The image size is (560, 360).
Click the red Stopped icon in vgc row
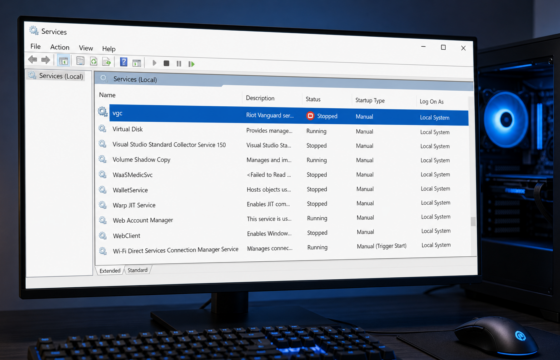coord(310,116)
